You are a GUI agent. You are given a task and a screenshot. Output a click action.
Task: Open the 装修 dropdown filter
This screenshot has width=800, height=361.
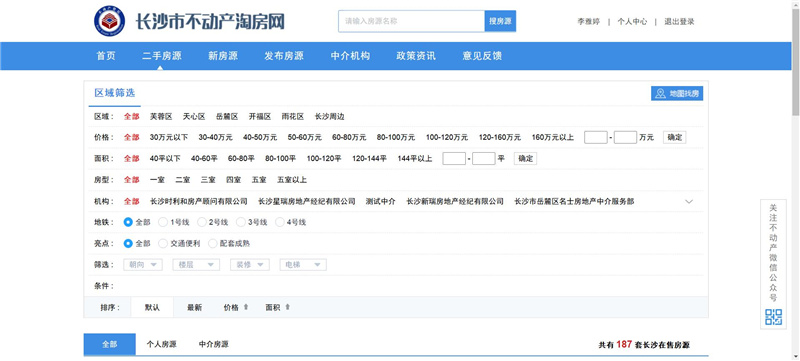tap(249, 265)
